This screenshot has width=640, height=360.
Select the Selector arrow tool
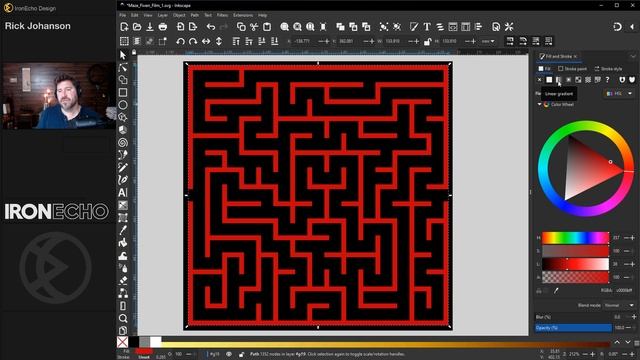[123, 55]
